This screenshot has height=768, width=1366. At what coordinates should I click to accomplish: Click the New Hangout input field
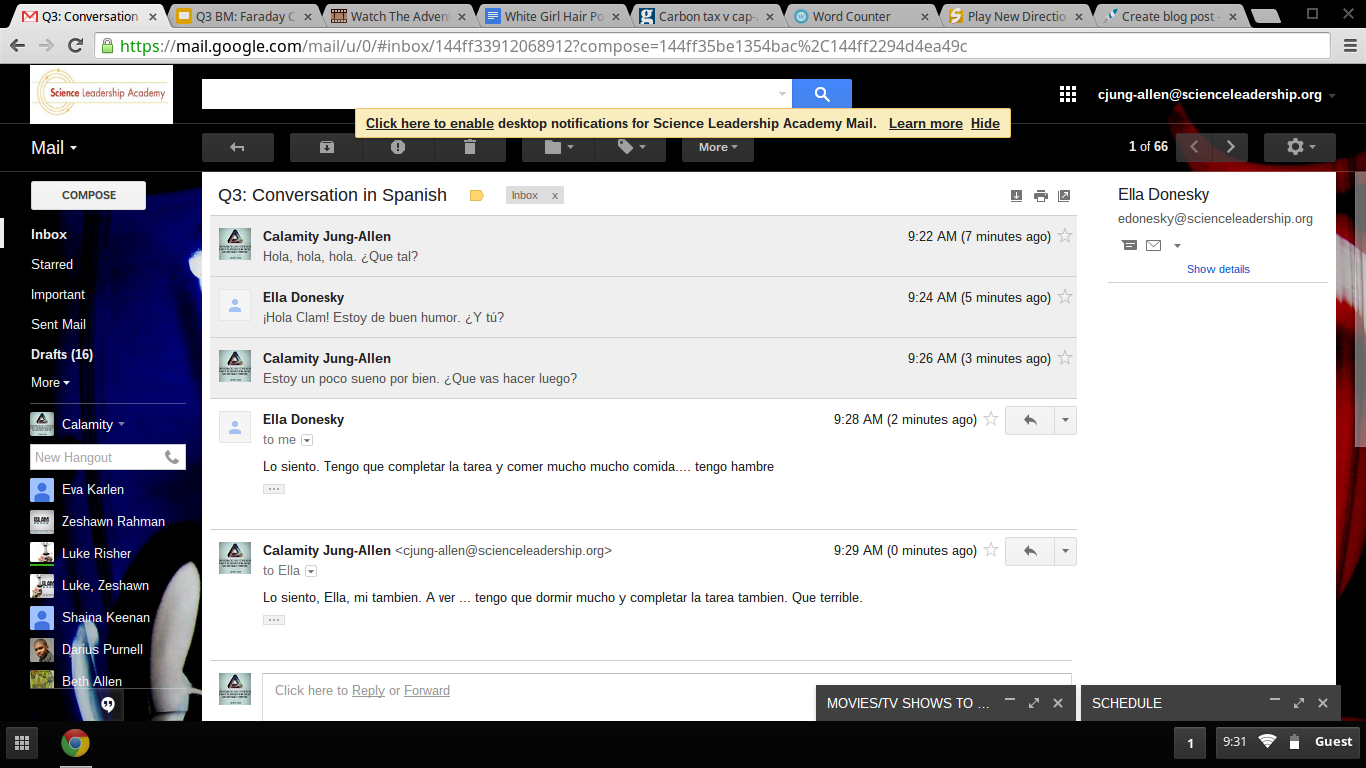coord(97,457)
